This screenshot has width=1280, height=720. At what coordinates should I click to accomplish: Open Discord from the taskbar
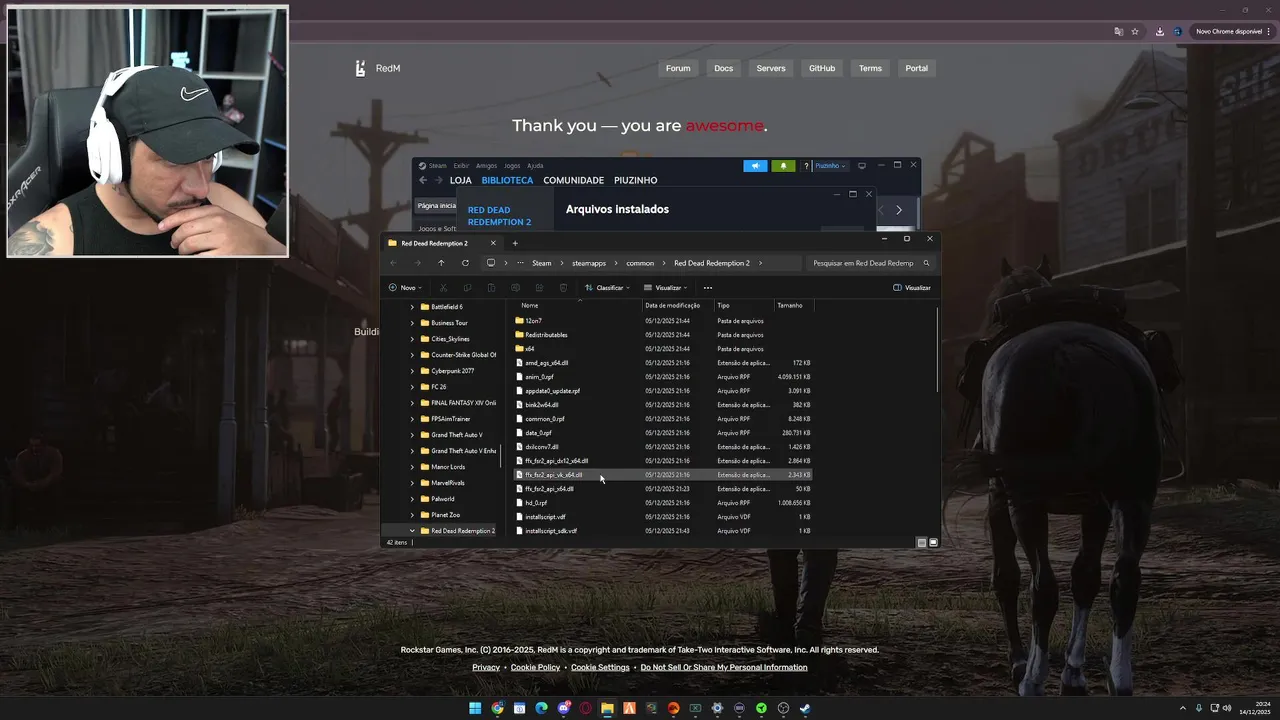click(563, 708)
